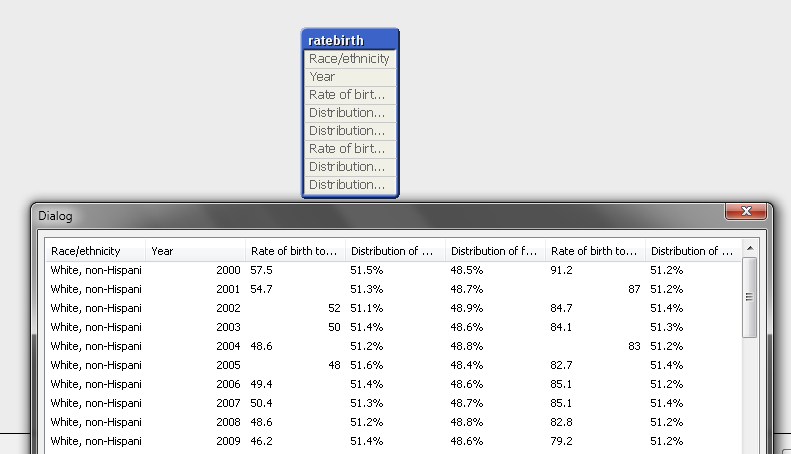Select Race/ethnicity field in ratebirth table
This screenshot has width=791, height=454.
point(350,59)
